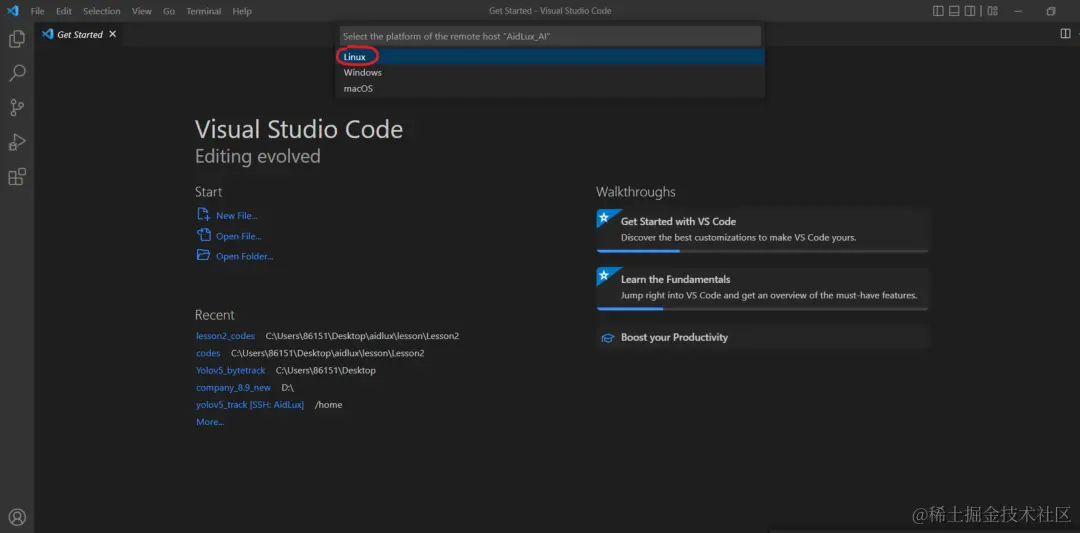Open Customize Layout icon in title bar
The width and height of the screenshot is (1080, 533).
(x=993, y=11)
